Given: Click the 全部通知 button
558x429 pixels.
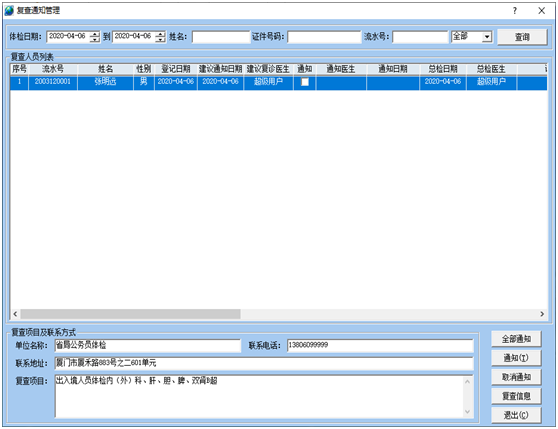Looking at the screenshot, I should (x=516, y=339).
